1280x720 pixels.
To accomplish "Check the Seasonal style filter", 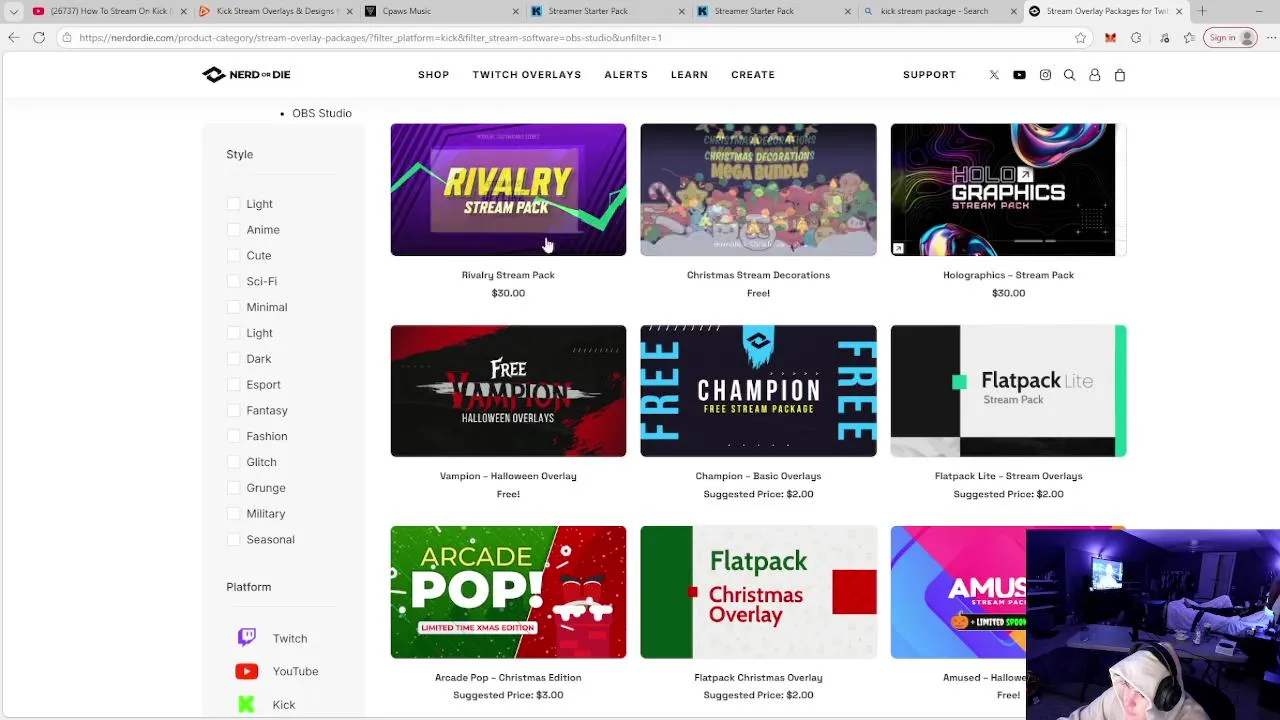I will coord(234,540).
